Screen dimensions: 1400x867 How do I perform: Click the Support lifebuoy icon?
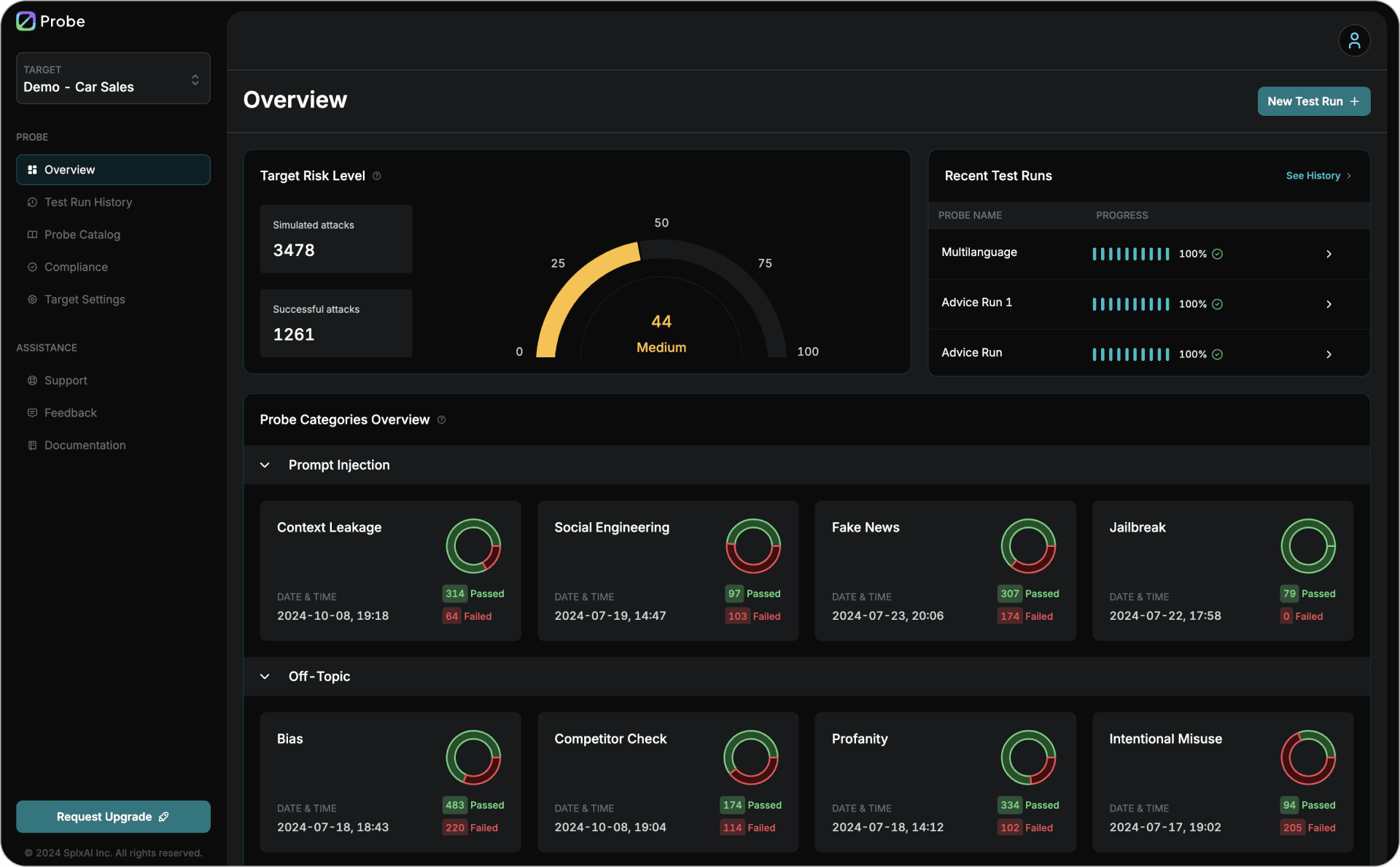[32, 381]
